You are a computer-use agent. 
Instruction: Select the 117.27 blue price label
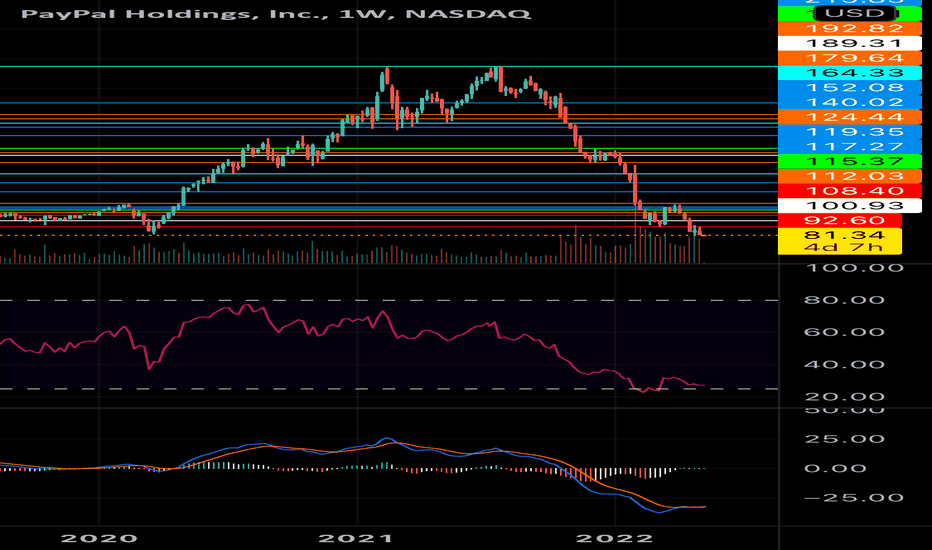(849, 146)
